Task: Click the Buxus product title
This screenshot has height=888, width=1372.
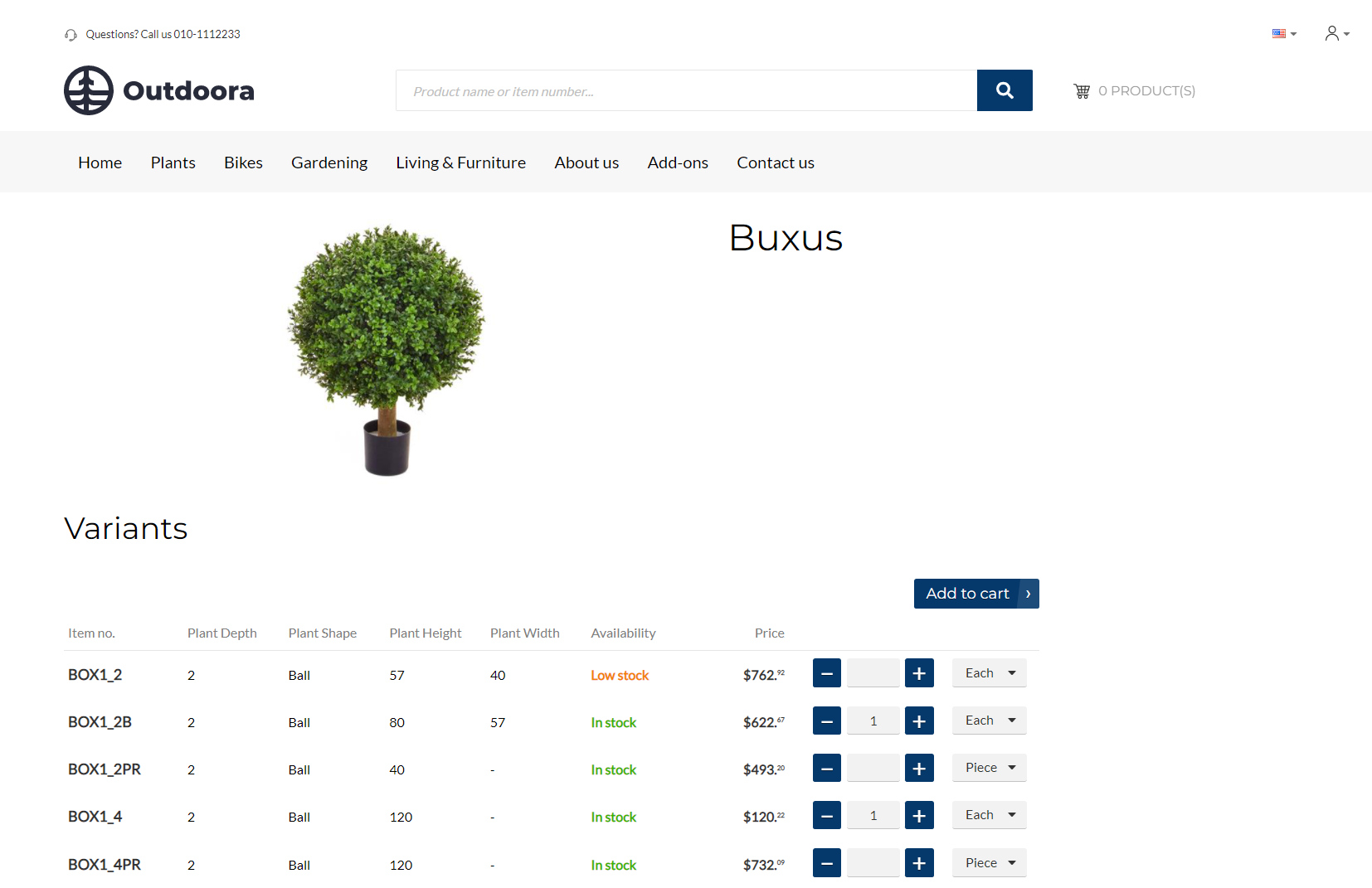Action: coord(786,239)
